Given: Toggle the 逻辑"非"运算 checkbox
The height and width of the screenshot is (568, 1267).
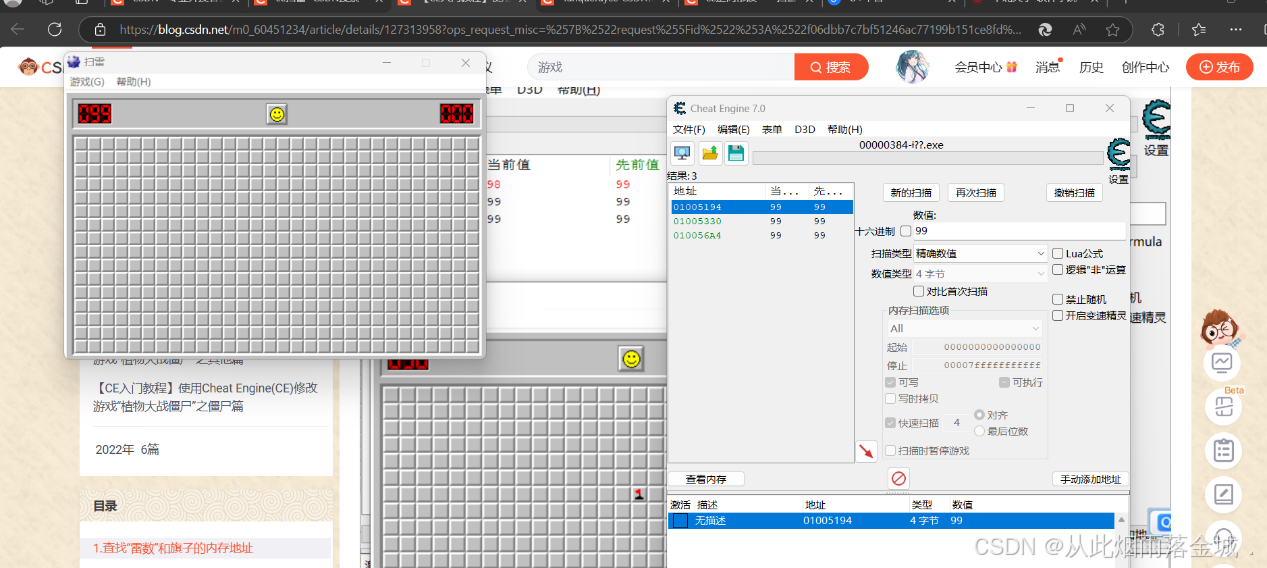Looking at the screenshot, I should tap(1058, 270).
